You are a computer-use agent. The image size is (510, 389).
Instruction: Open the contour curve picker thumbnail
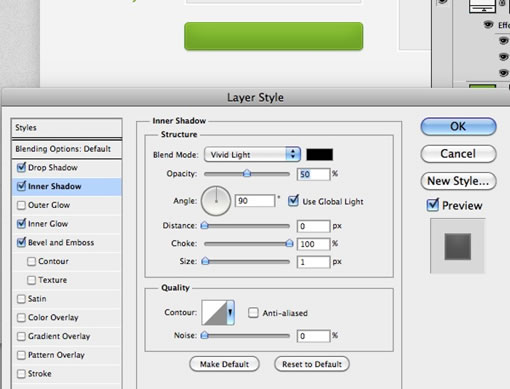pyautogui.click(x=214, y=312)
